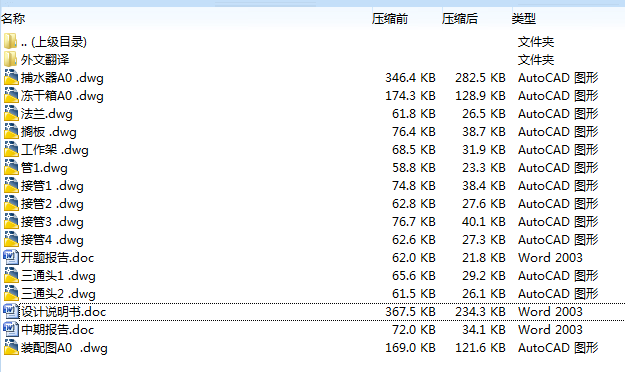Click the 68.5 KB original size value

(414, 150)
